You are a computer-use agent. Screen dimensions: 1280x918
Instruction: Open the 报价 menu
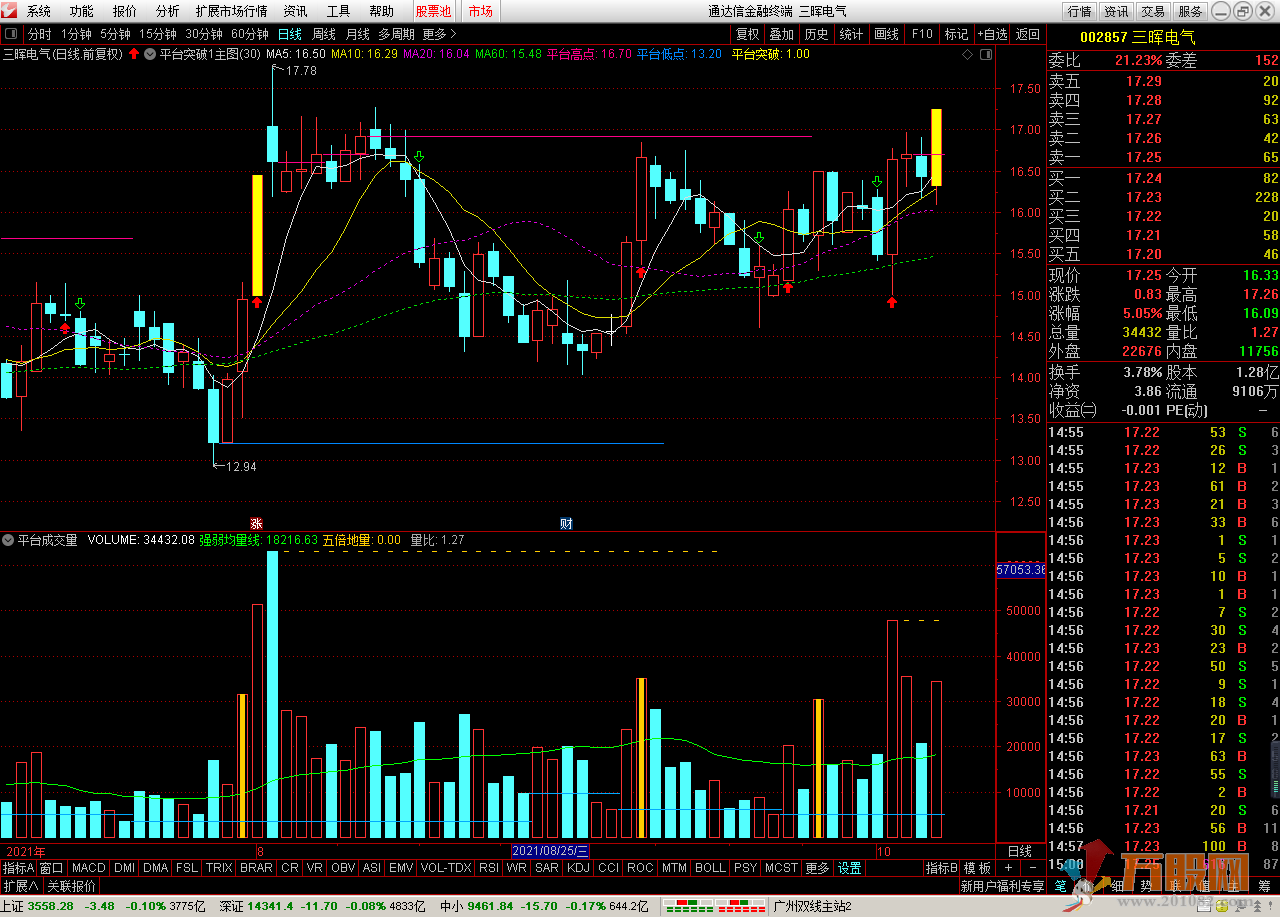click(x=125, y=11)
